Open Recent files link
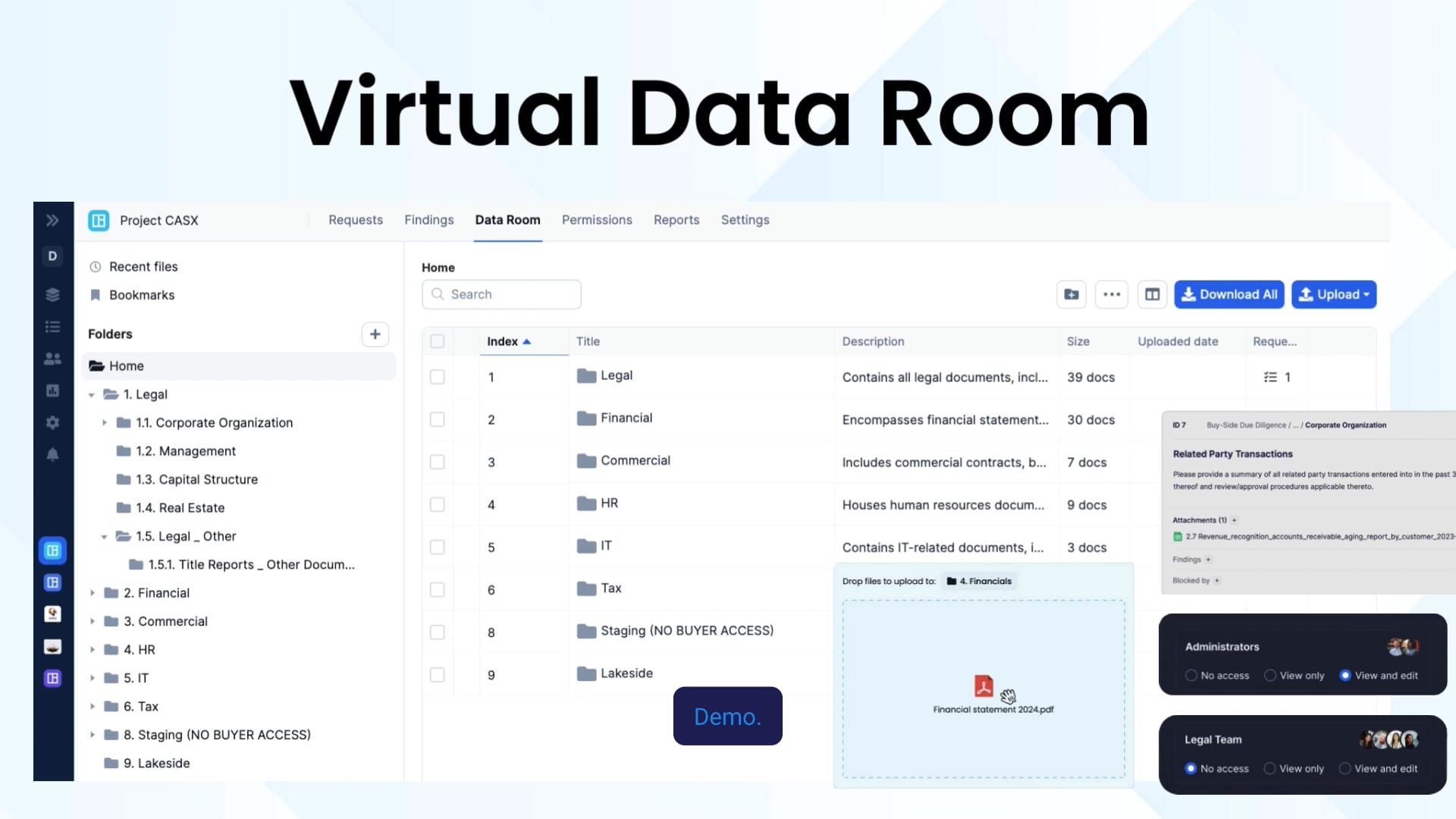 click(143, 267)
